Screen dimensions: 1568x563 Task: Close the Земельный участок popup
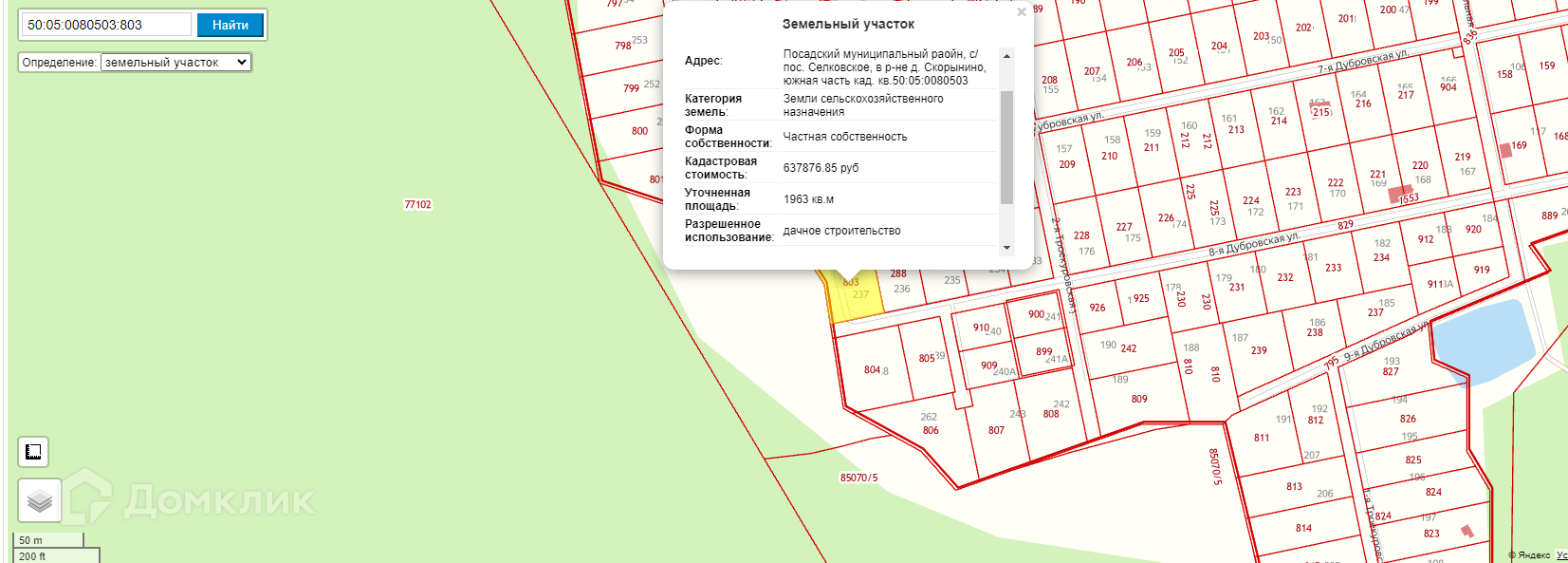point(1021,13)
